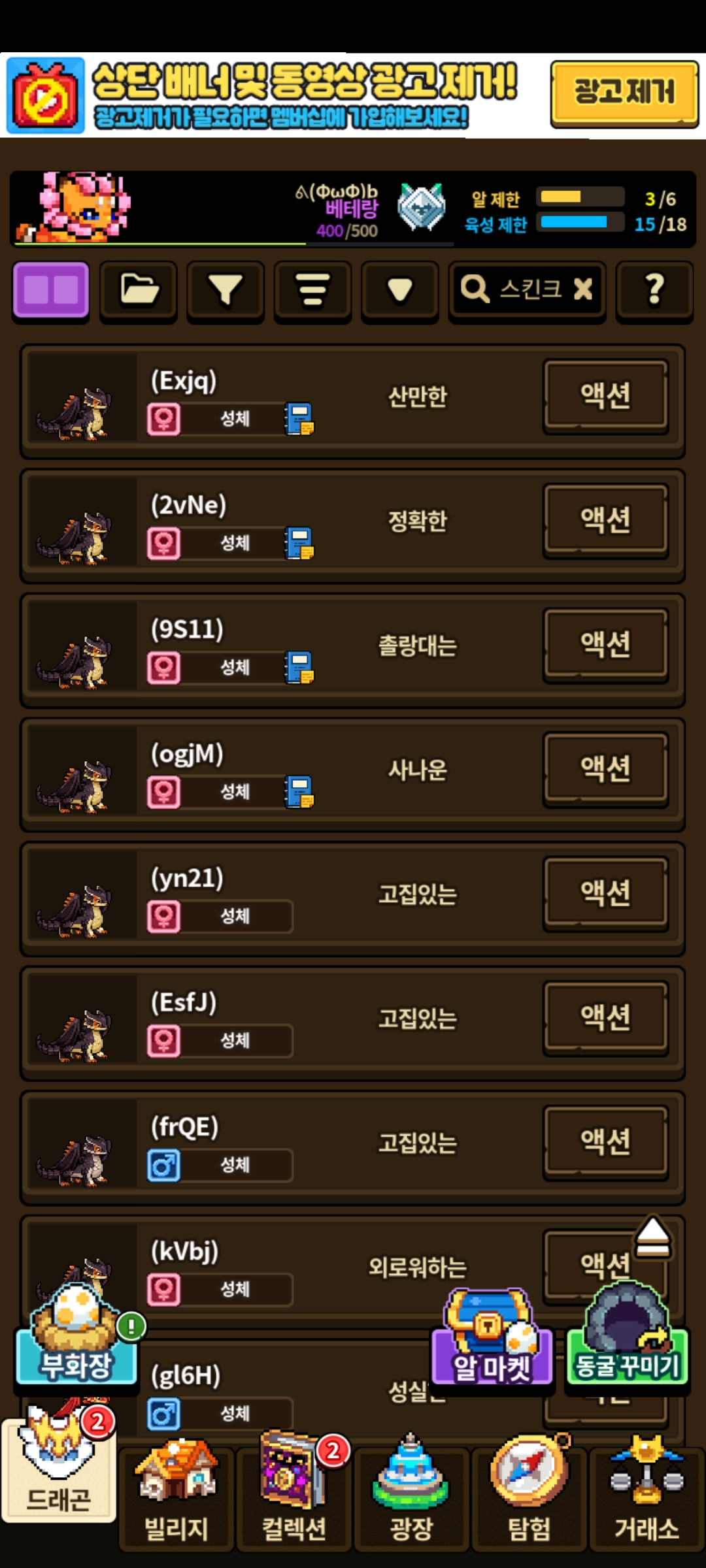Viewport: 706px width, 1568px height.
Task: Tap the scroll-to-top arrow icon
Action: tap(653, 1237)
